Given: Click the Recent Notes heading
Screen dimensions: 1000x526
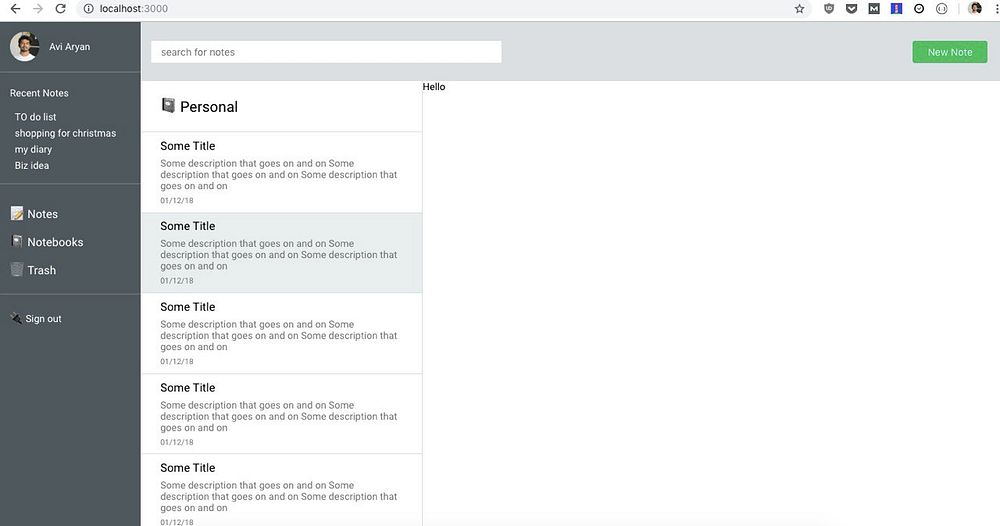Looking at the screenshot, I should pyautogui.click(x=39, y=93).
